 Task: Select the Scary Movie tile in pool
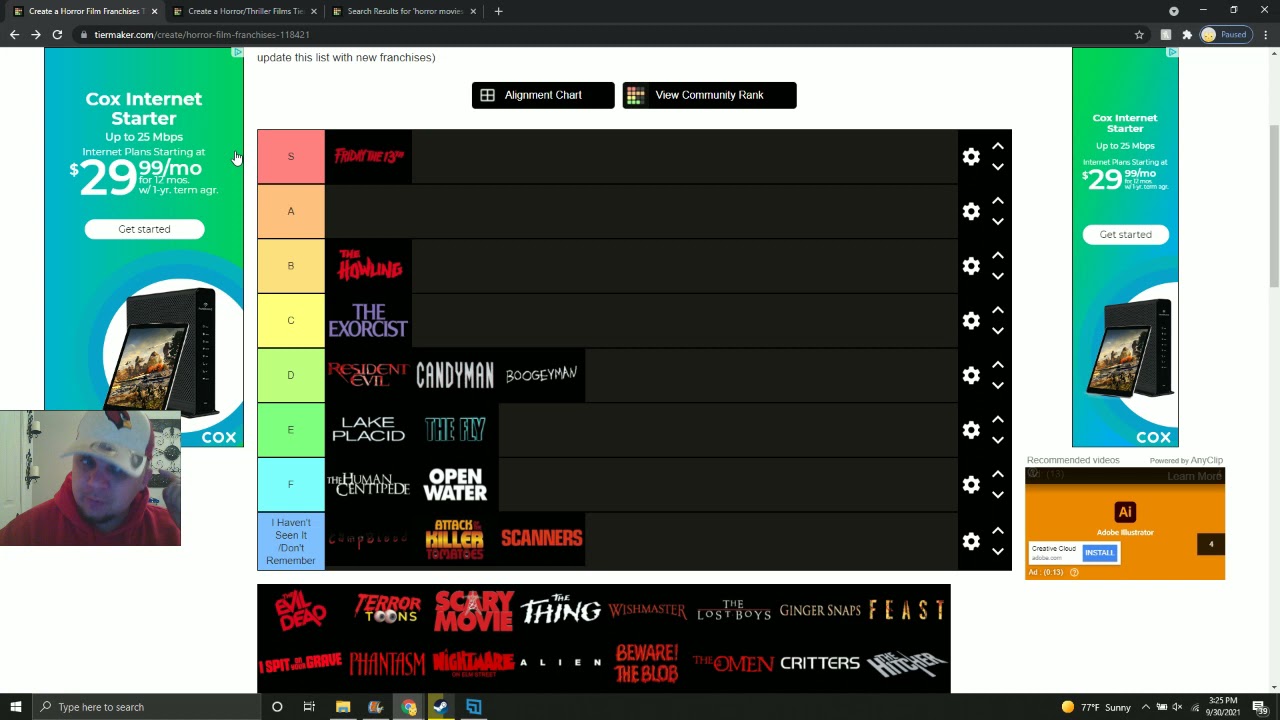474,610
